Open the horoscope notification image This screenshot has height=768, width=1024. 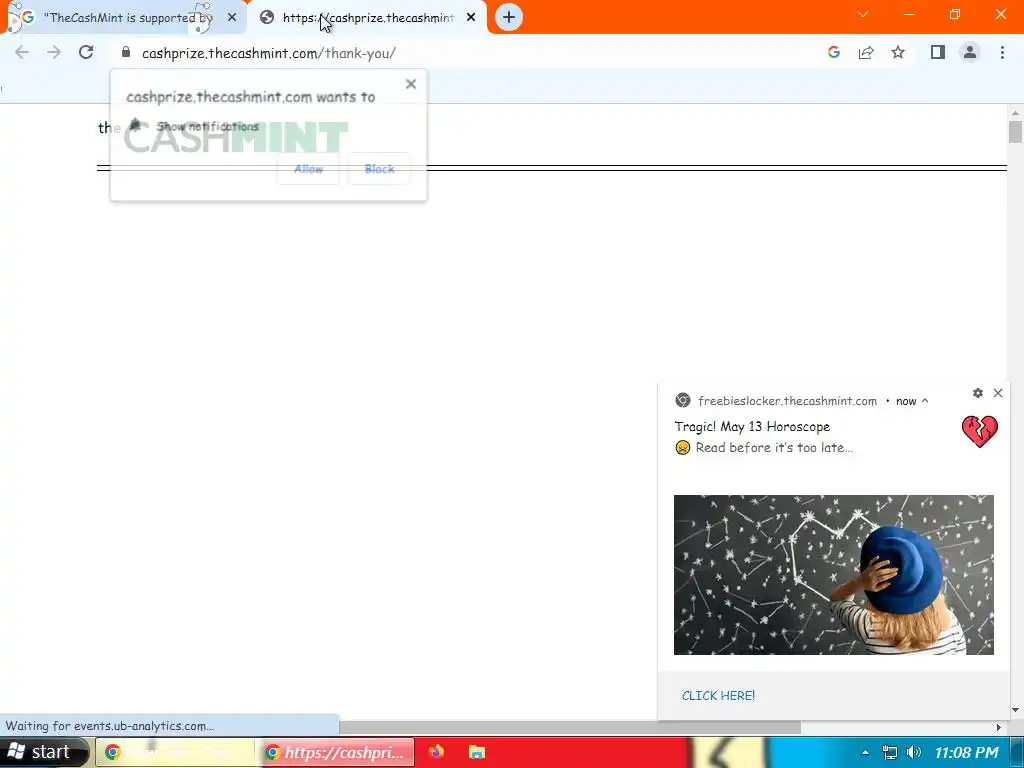coord(833,575)
